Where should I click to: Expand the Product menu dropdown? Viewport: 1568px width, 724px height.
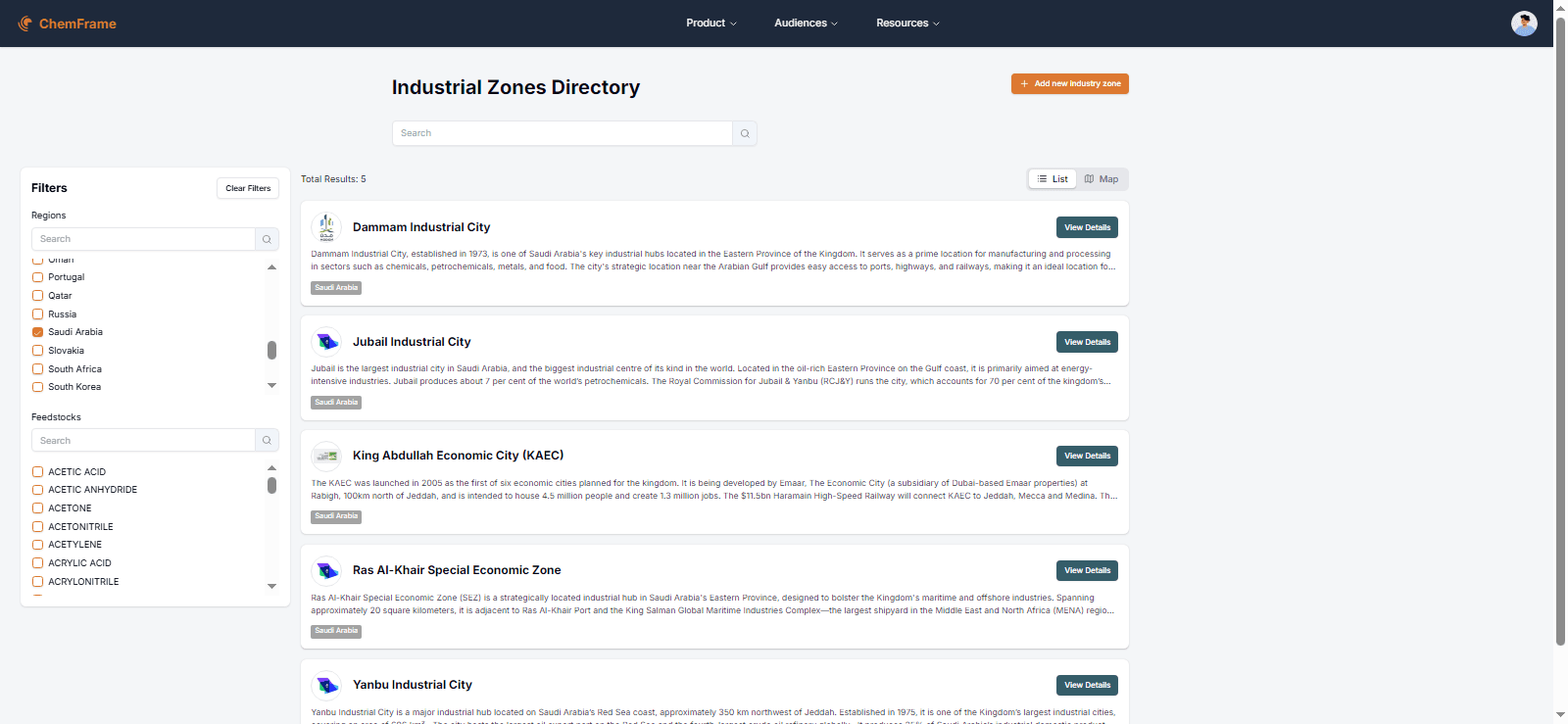(711, 24)
